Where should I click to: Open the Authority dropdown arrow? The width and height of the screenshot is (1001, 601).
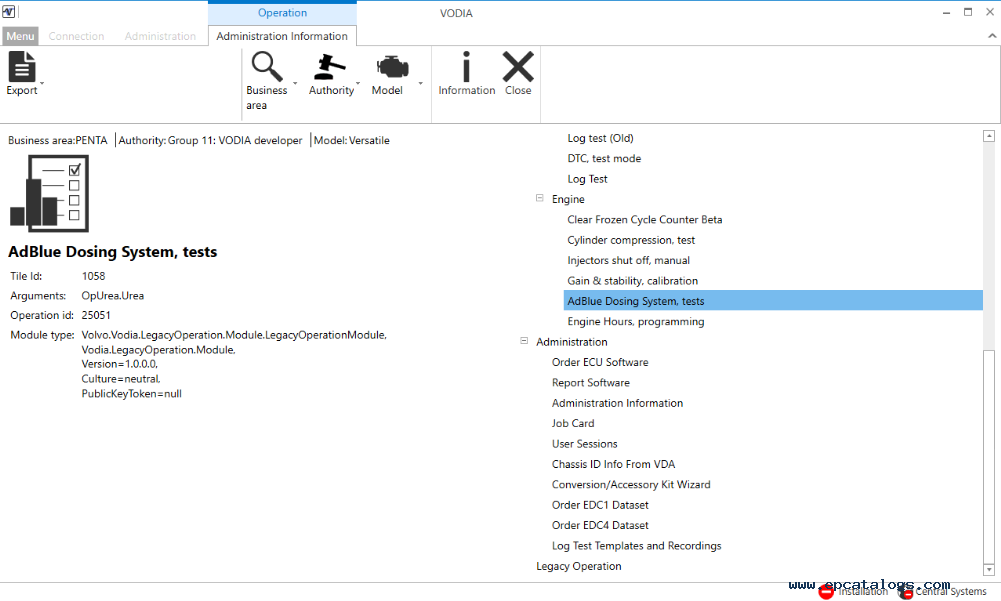pos(358,84)
